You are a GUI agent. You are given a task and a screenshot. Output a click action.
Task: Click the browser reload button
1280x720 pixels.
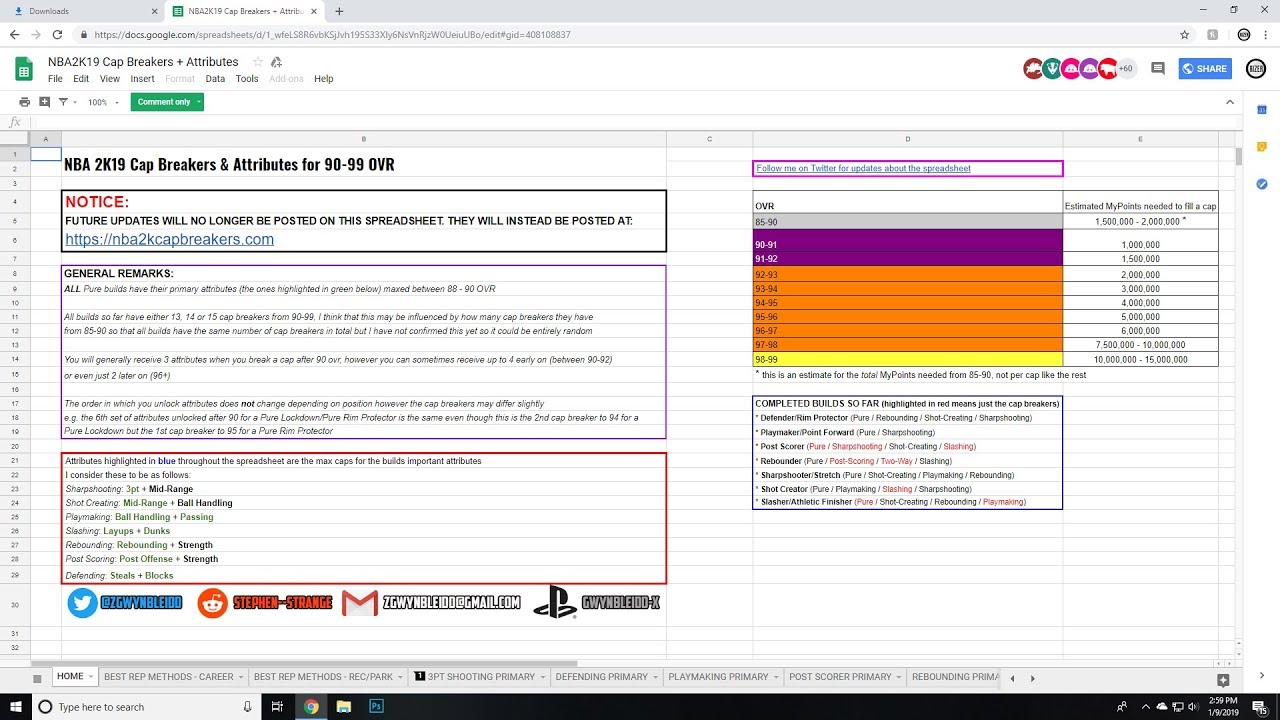[57, 34]
